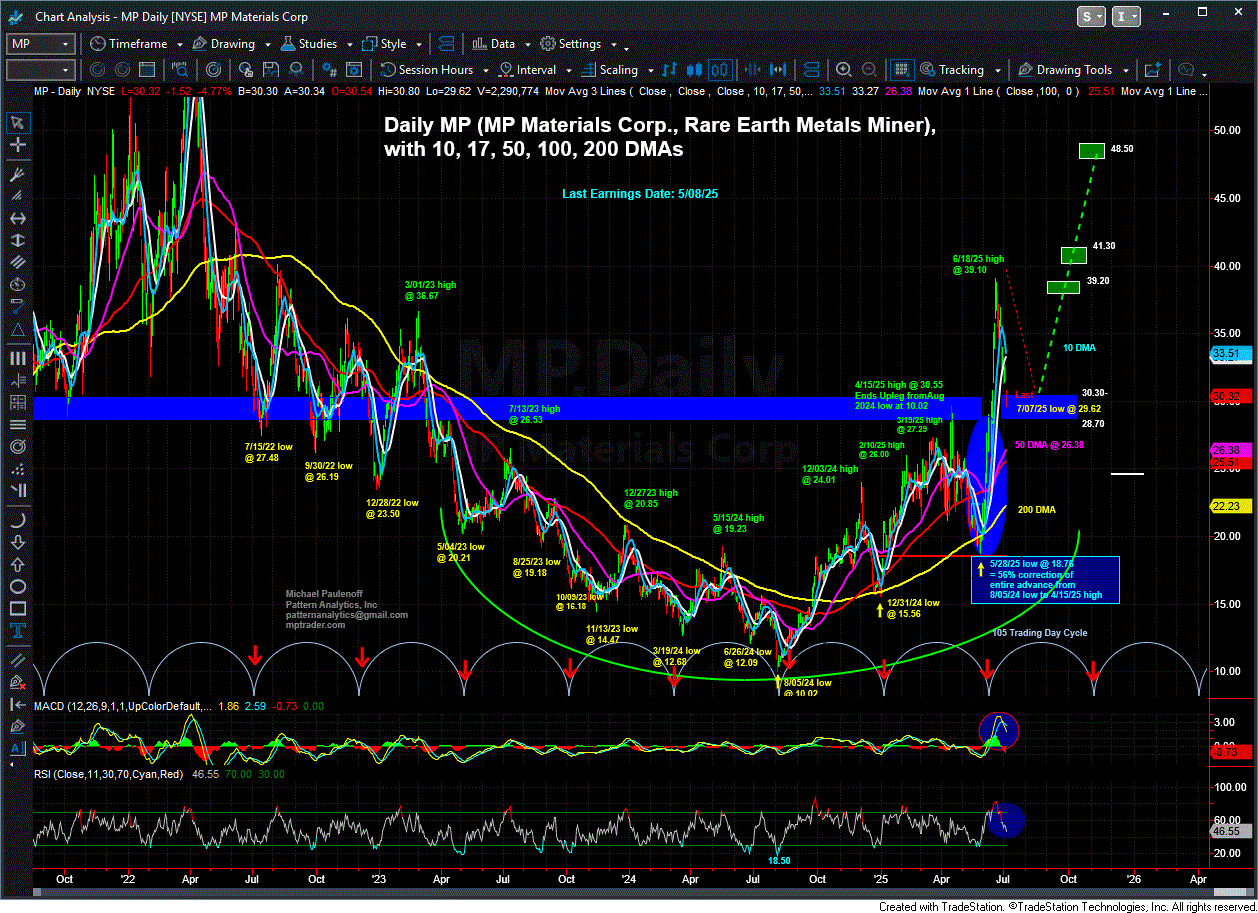Viewport: 1258px width, 913px height.
Task: Expand the Session Hours dropdown arrow
Action: point(484,72)
